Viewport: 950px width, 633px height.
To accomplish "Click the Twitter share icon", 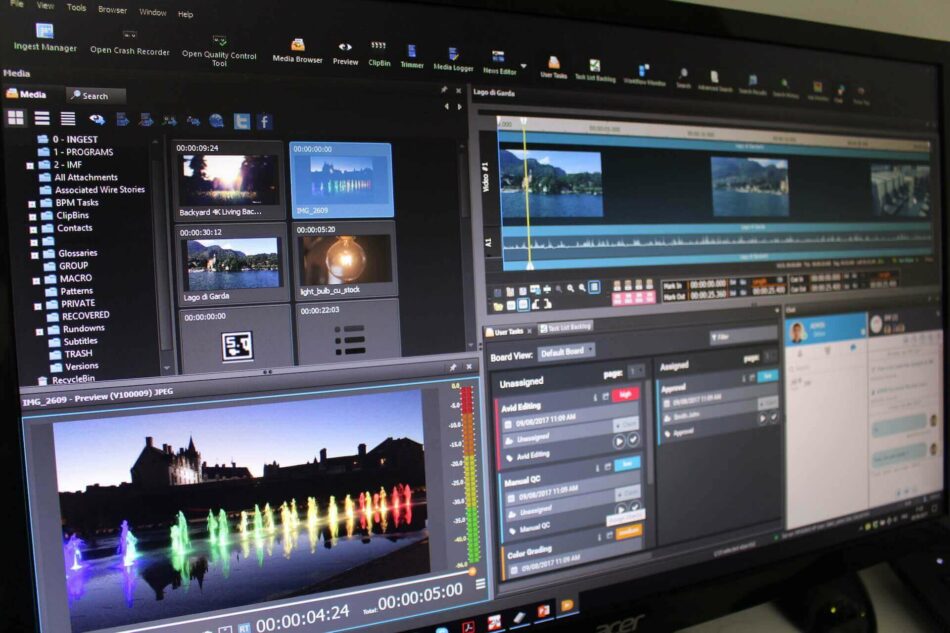I will [x=241, y=121].
